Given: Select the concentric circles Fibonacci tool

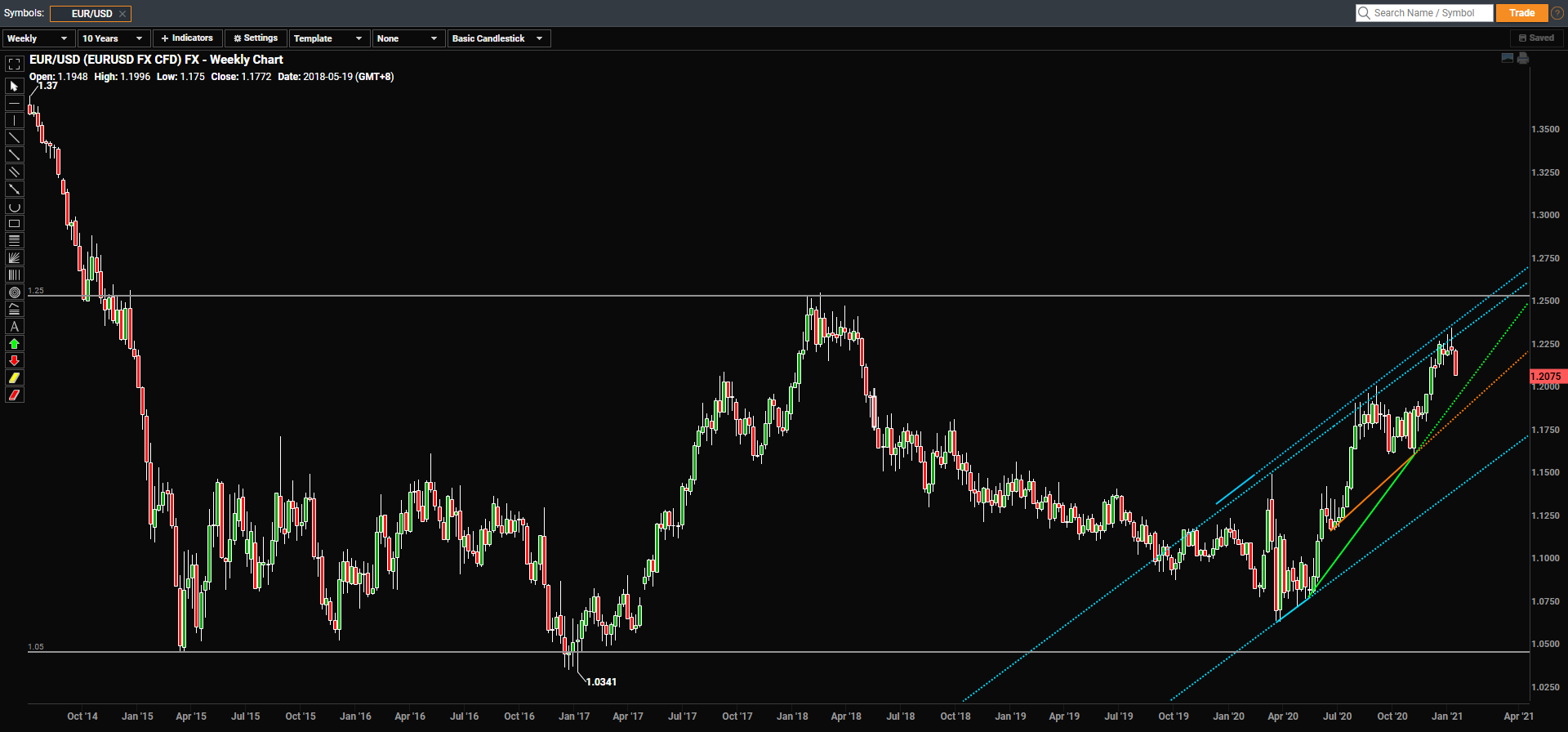Looking at the screenshot, I should click(14, 292).
